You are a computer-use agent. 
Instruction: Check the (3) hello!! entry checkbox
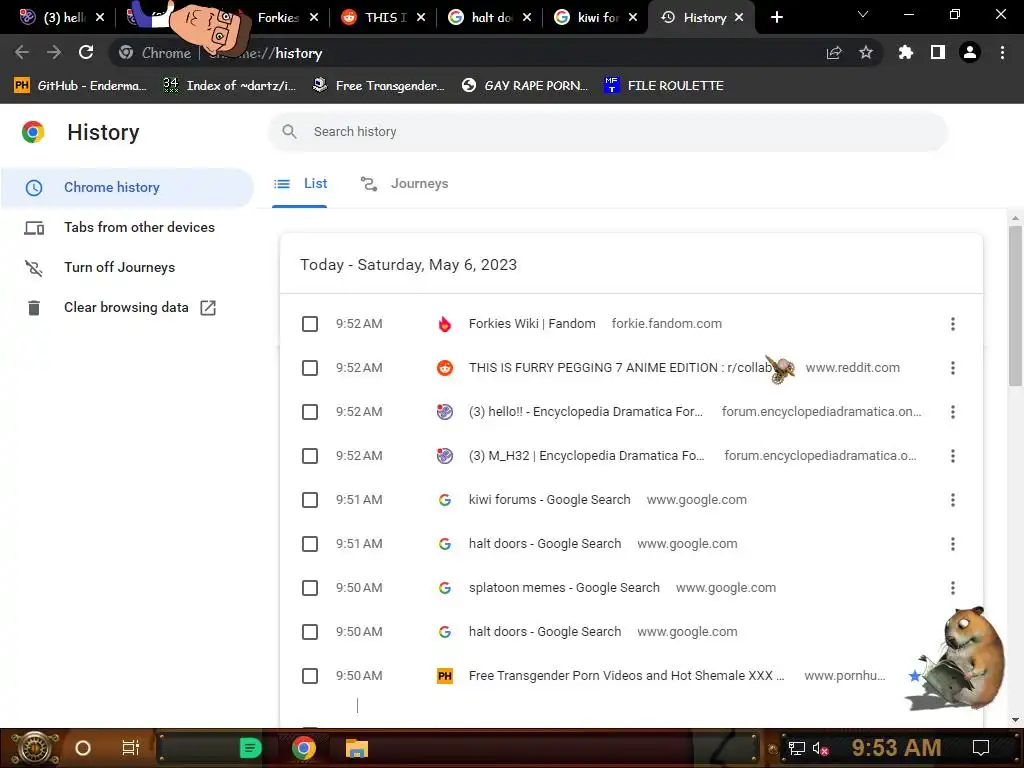click(x=310, y=412)
